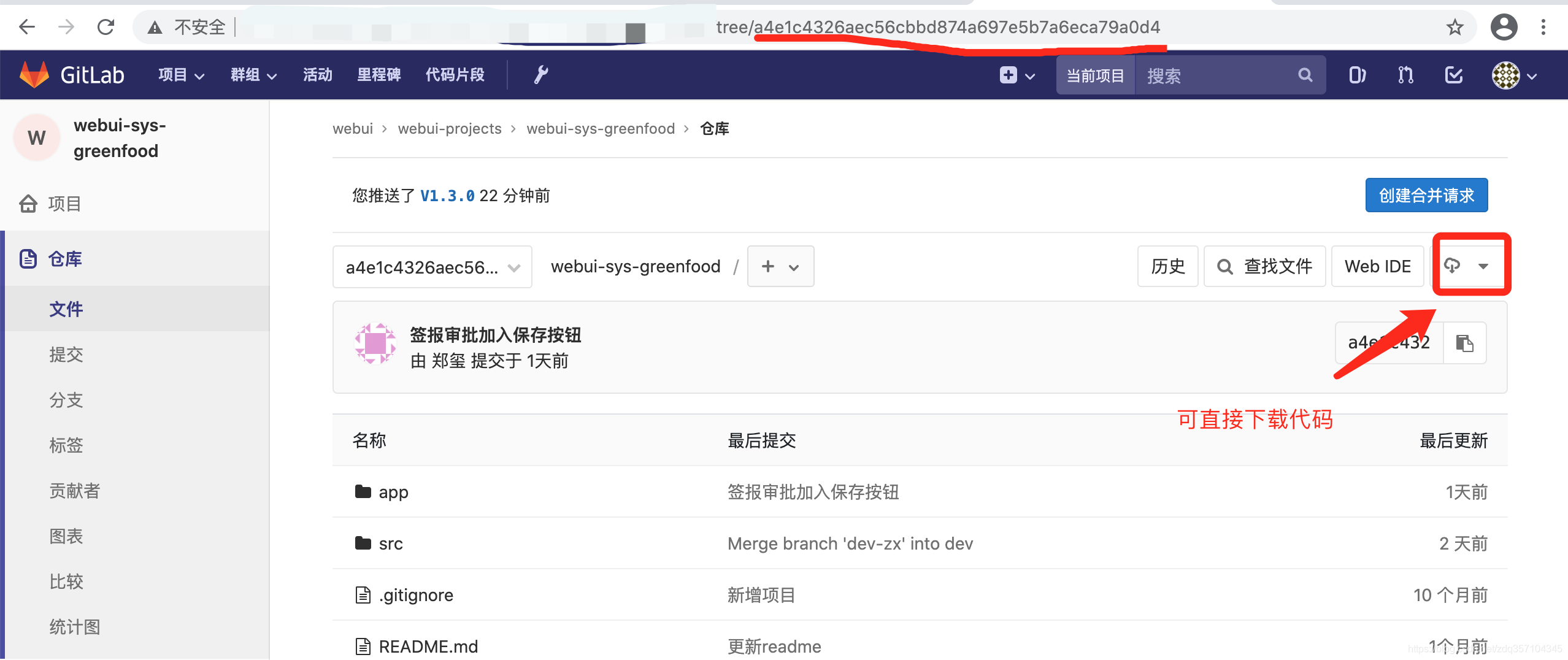Click the project avatar letter W
Screen dimensions: 1568x660
tap(36, 137)
